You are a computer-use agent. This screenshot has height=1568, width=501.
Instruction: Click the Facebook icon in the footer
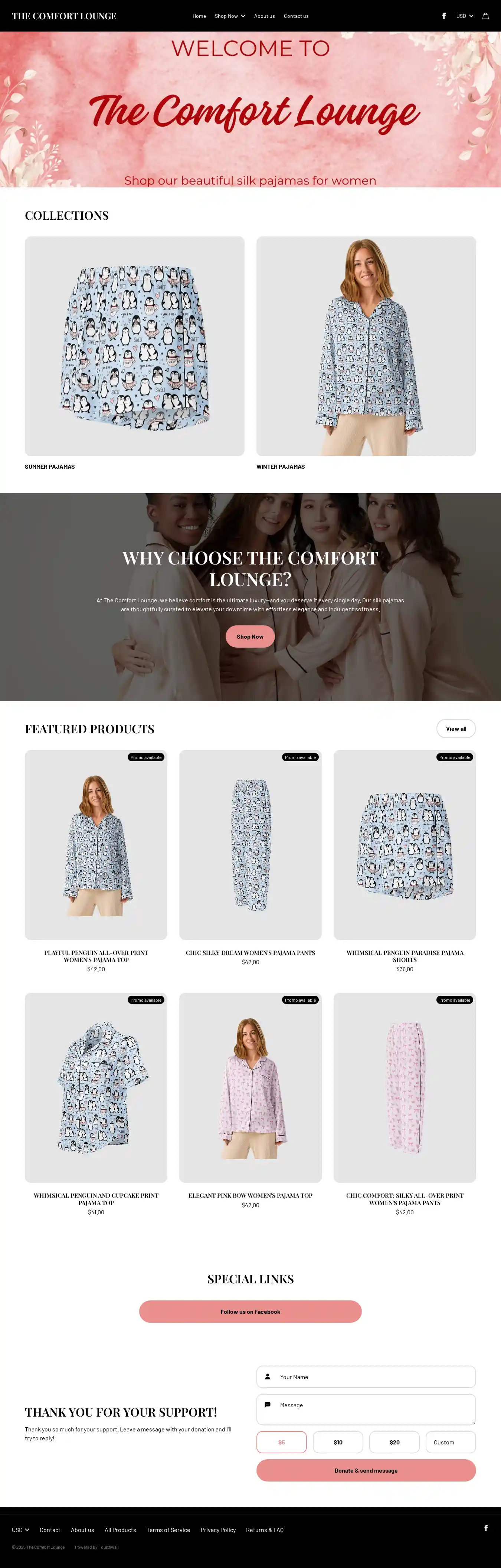[x=486, y=1527]
